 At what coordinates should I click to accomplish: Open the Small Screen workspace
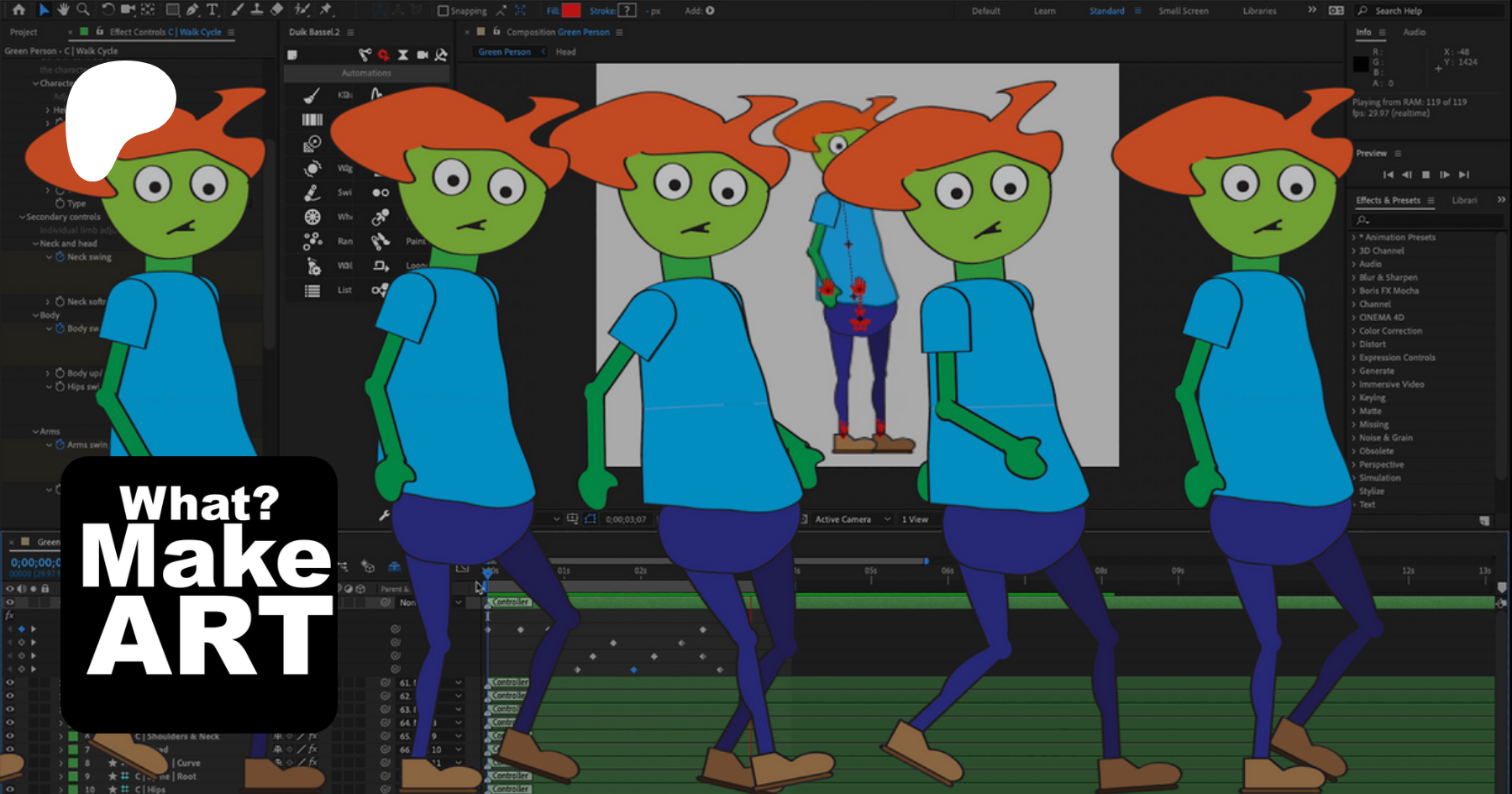point(1183,11)
